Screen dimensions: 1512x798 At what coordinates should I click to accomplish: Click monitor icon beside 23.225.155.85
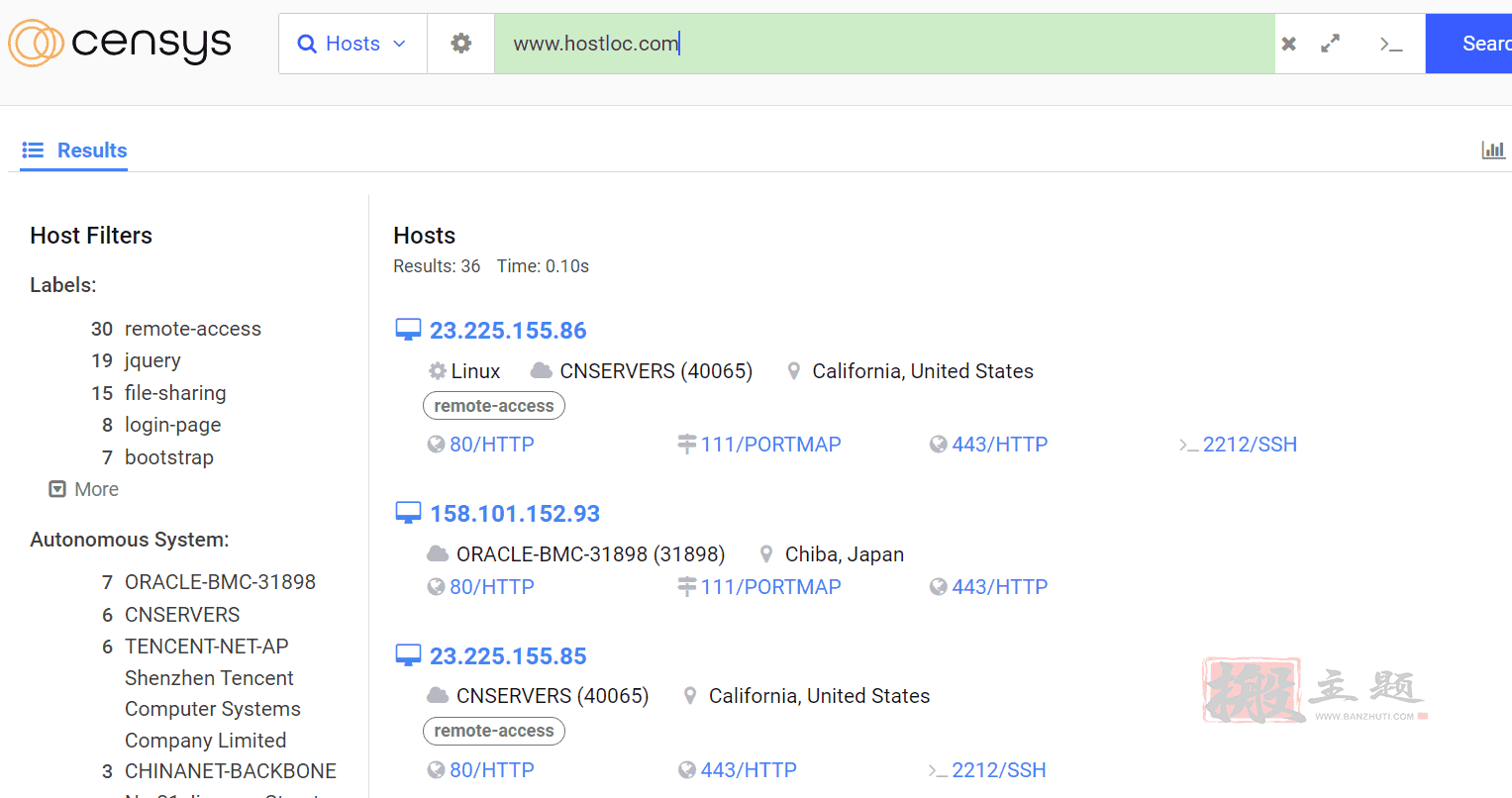pyautogui.click(x=408, y=655)
